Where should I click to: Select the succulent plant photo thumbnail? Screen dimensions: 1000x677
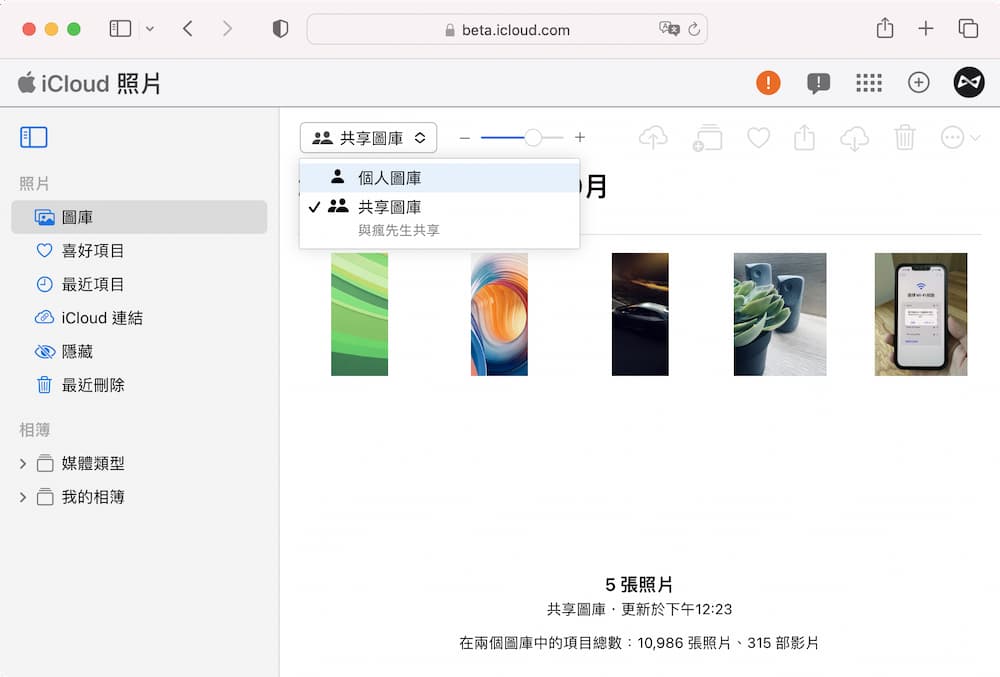point(780,314)
